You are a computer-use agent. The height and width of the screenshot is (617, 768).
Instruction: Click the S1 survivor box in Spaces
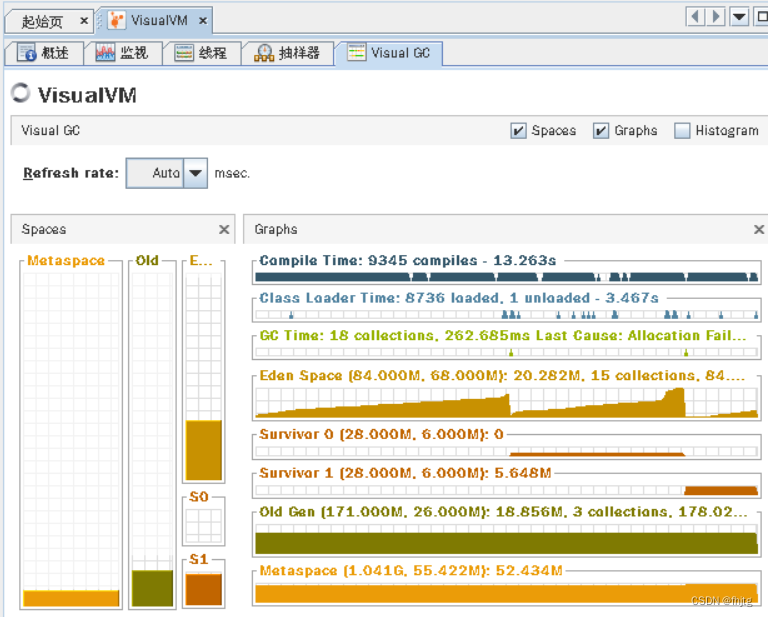[204, 590]
